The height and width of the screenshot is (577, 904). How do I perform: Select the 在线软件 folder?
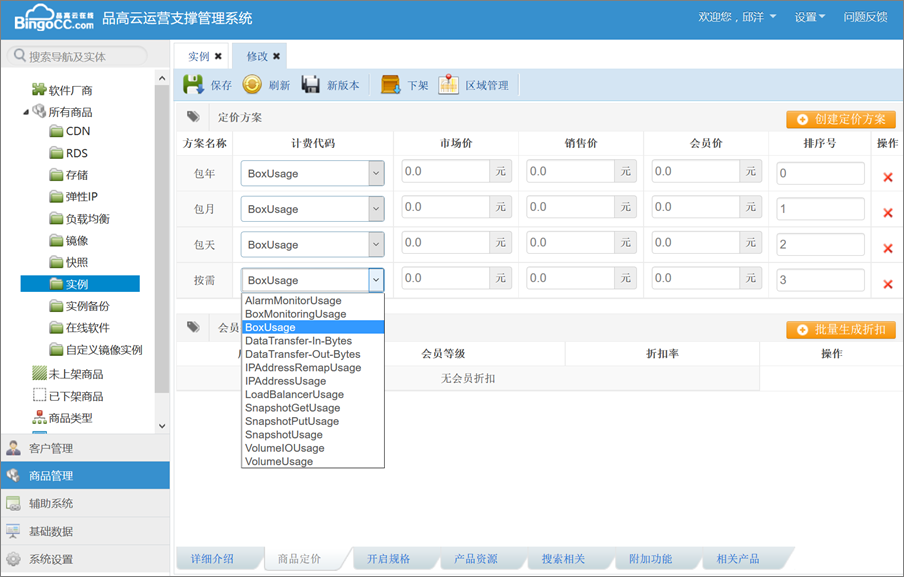[80, 328]
